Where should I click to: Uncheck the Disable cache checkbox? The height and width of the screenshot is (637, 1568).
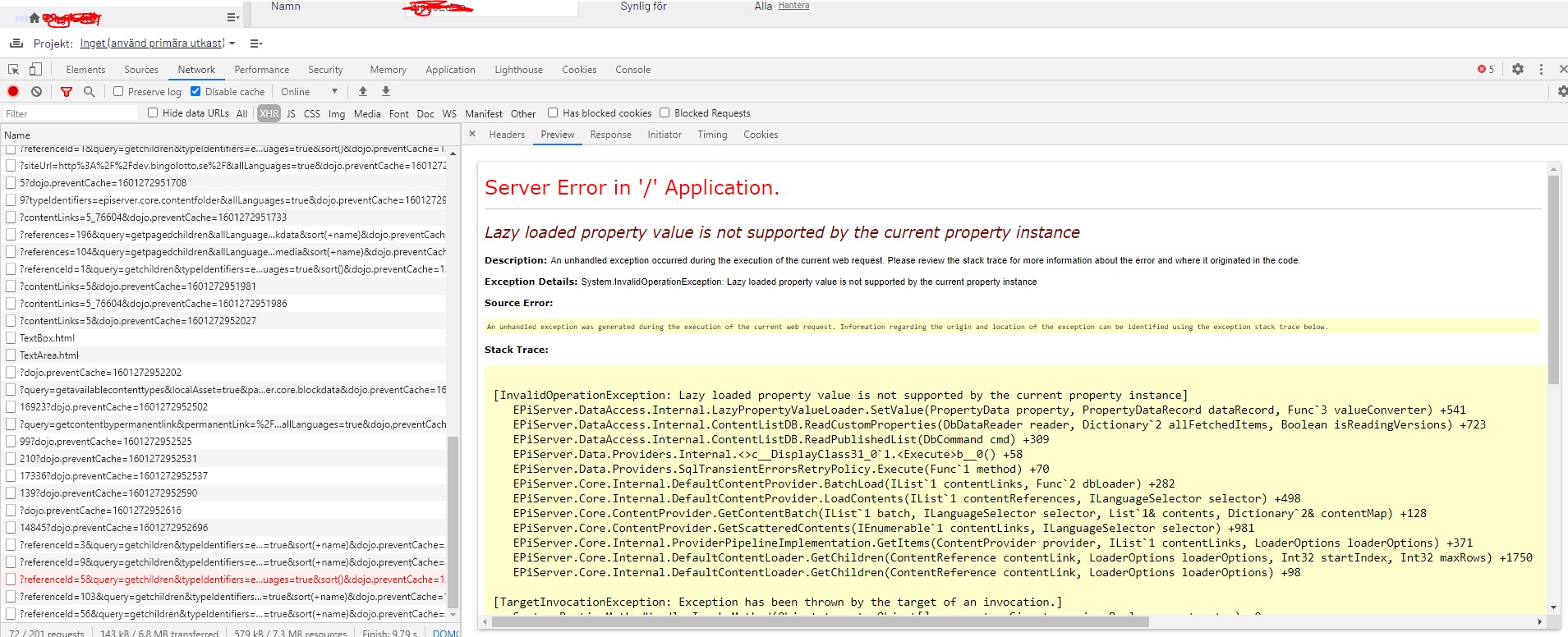195,91
